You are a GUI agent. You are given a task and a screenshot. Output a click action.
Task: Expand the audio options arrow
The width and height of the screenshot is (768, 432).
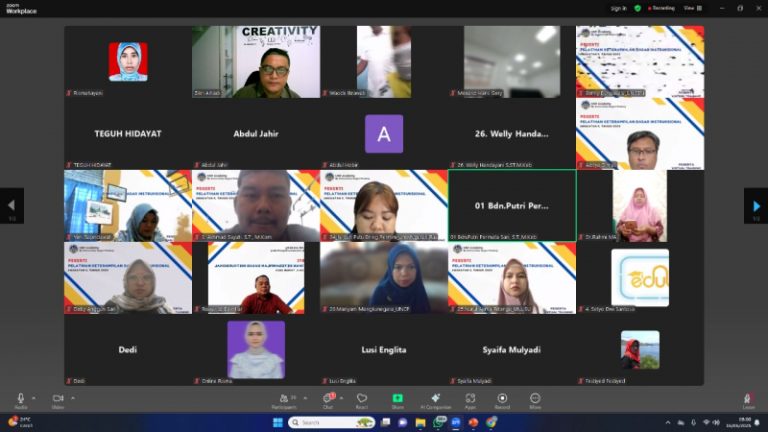[x=34, y=398]
